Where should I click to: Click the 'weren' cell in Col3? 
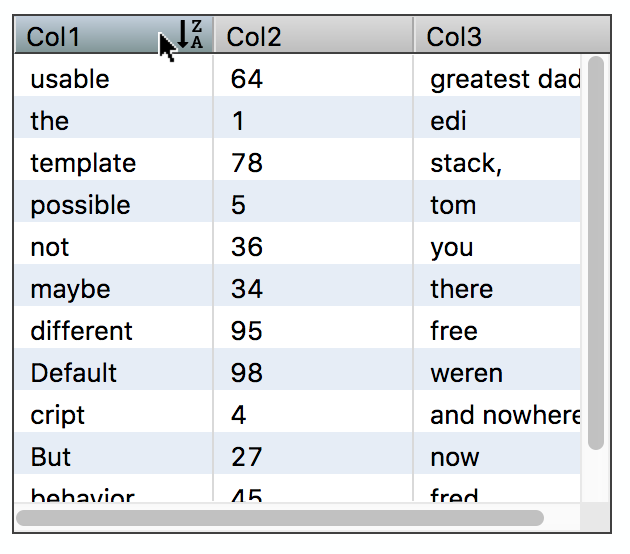point(466,373)
